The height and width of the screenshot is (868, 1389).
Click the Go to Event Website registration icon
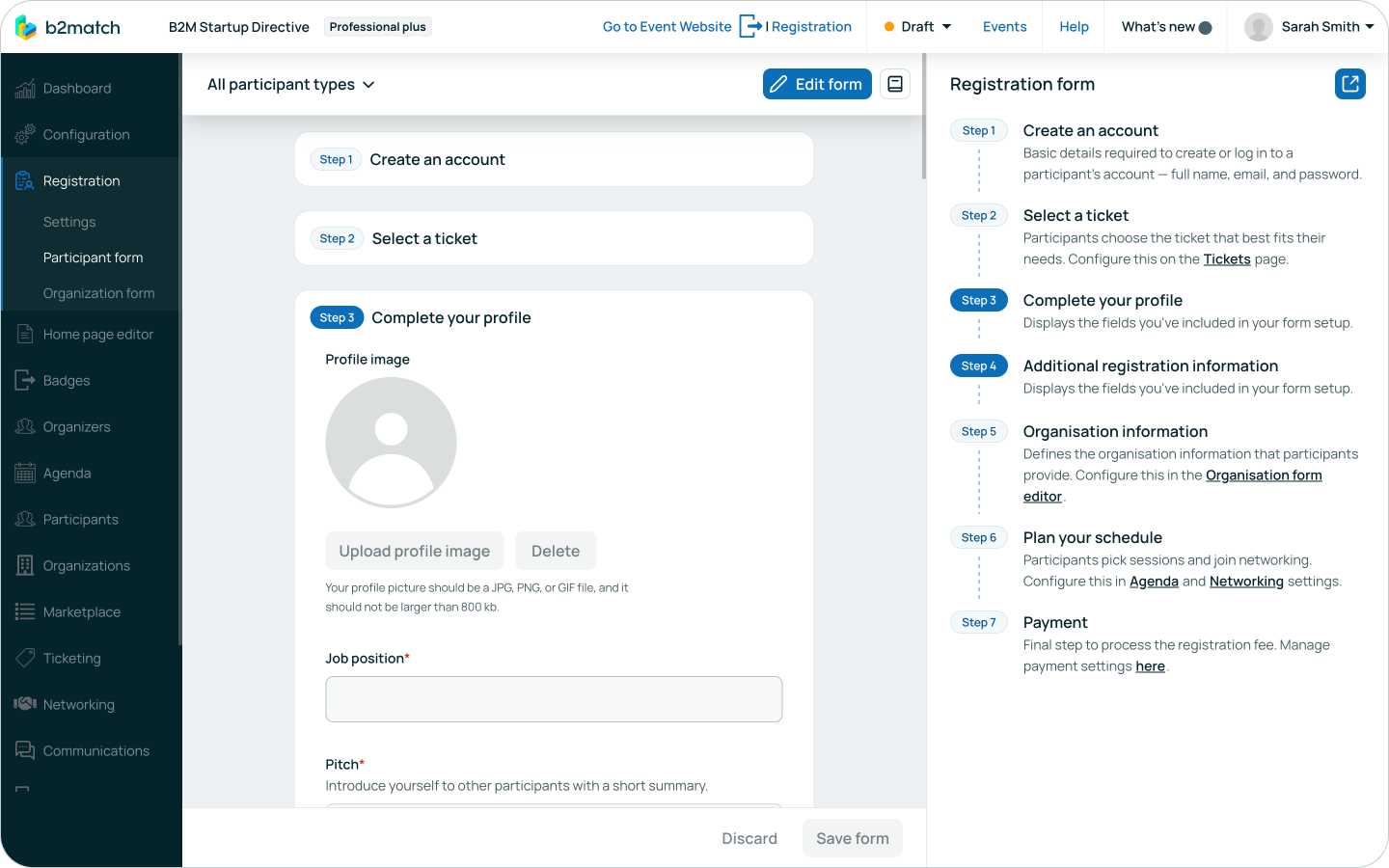click(750, 27)
